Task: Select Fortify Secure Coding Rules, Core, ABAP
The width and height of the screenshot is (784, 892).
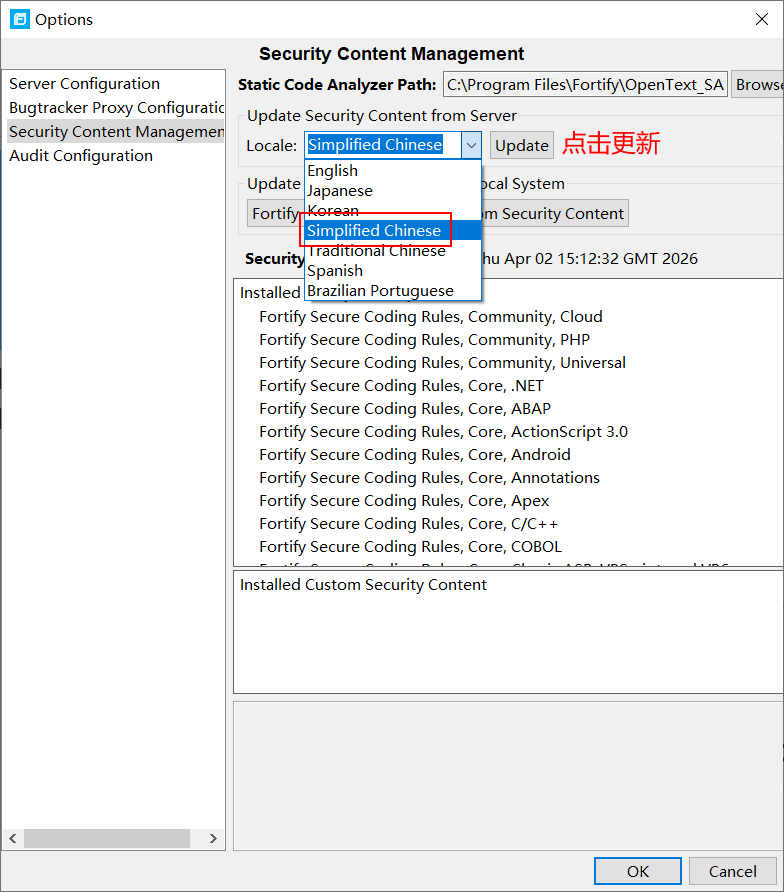Action: coord(405,408)
